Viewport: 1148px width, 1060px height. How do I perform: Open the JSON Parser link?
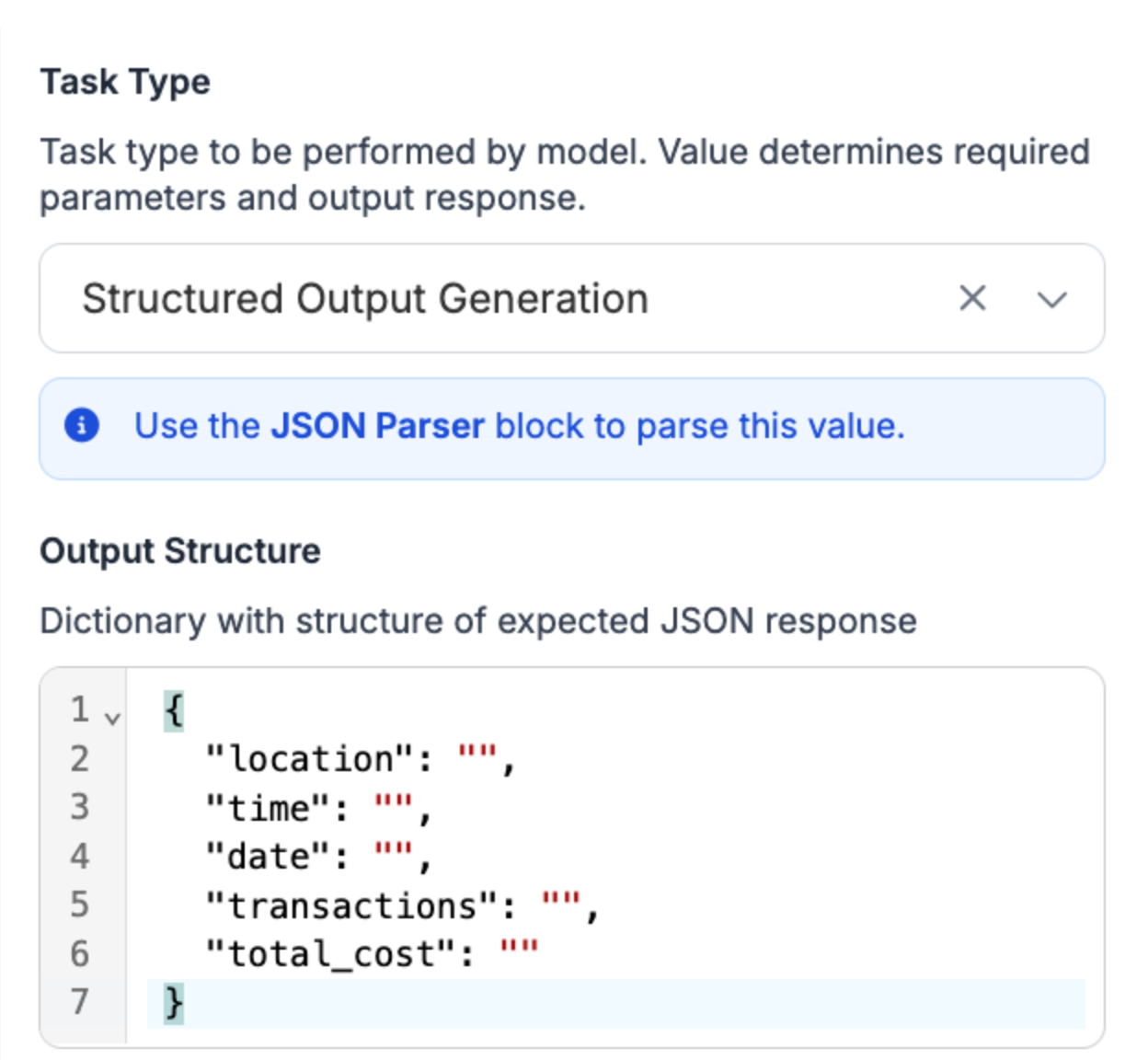pyautogui.click(x=377, y=426)
